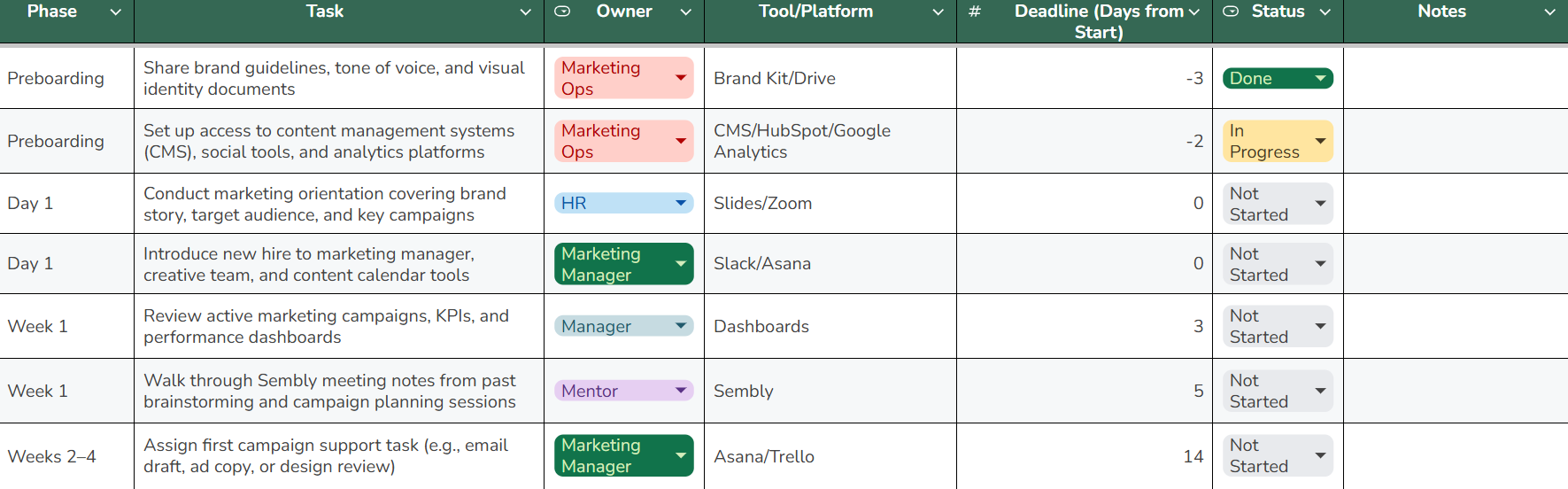Open the Notes column header menu arrow
This screenshot has height=489, width=1568.
coord(1549,12)
